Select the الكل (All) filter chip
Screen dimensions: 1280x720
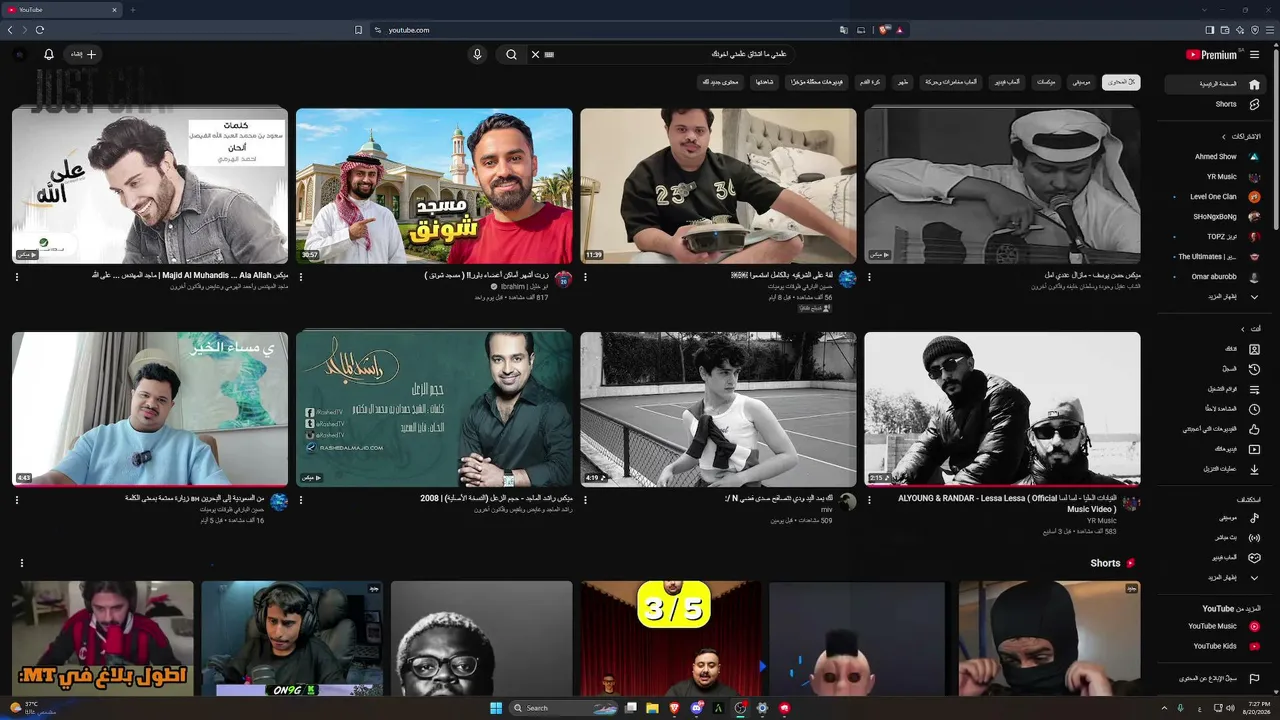click(1121, 82)
